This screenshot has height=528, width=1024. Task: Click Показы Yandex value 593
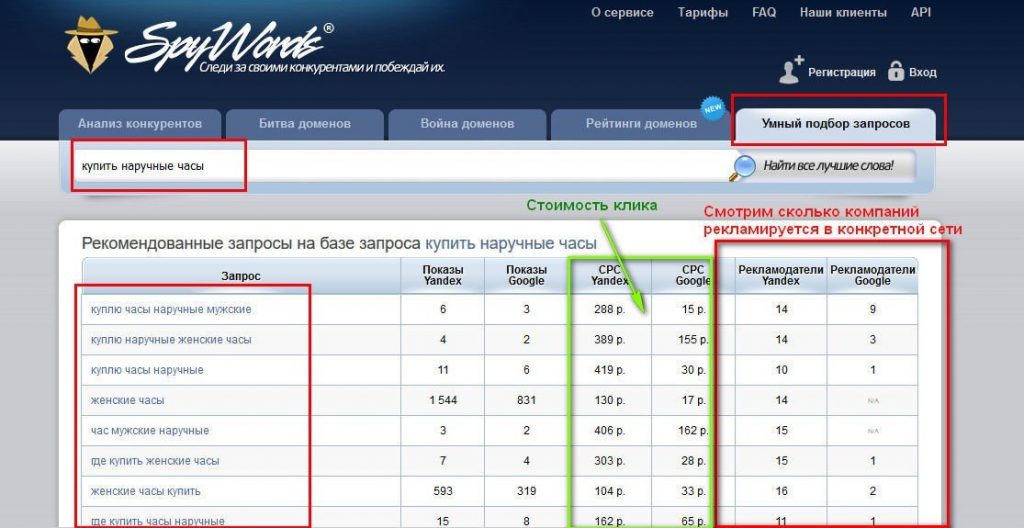[443, 491]
